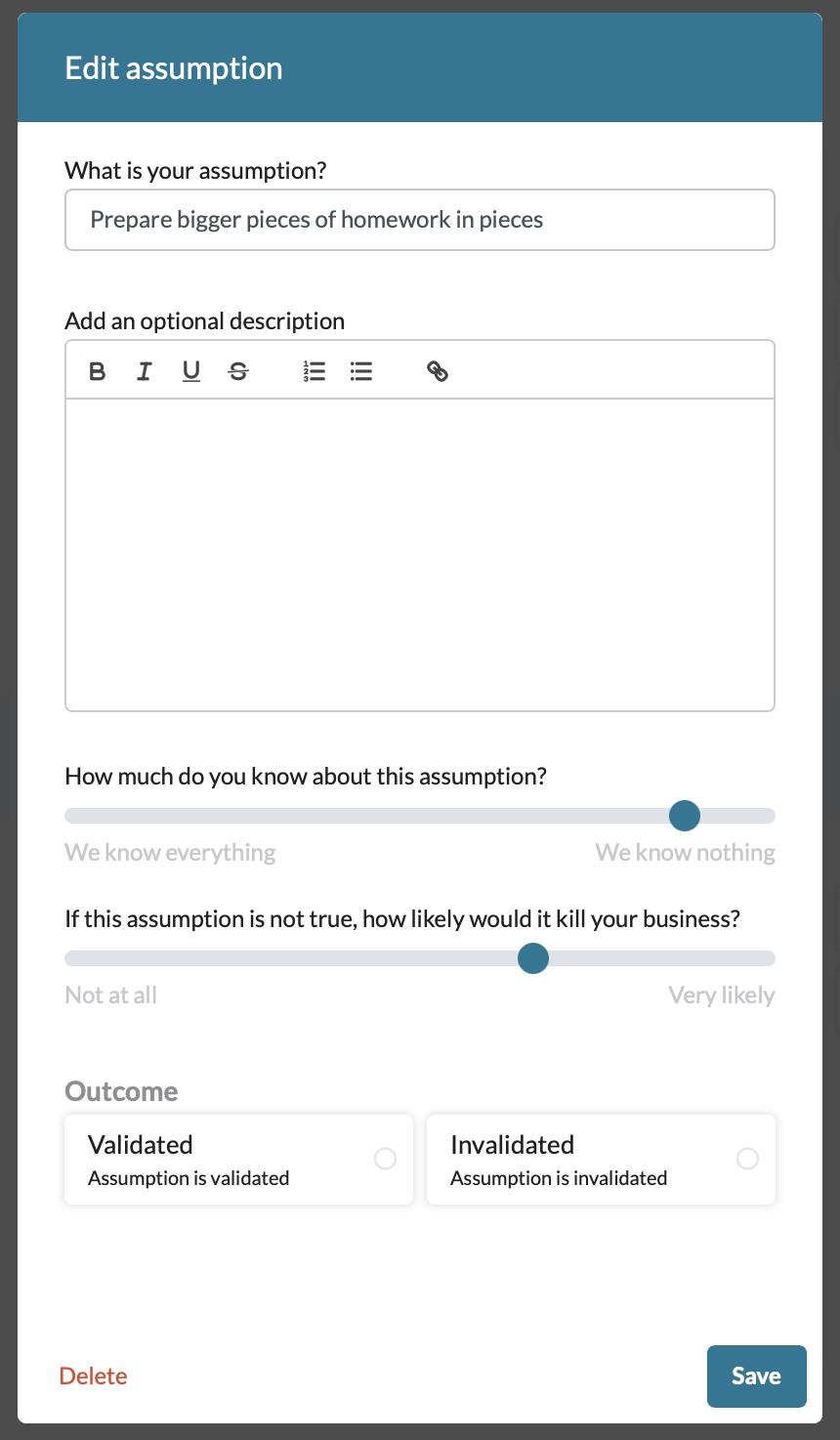Select the Invalidated radio button

click(x=748, y=1158)
